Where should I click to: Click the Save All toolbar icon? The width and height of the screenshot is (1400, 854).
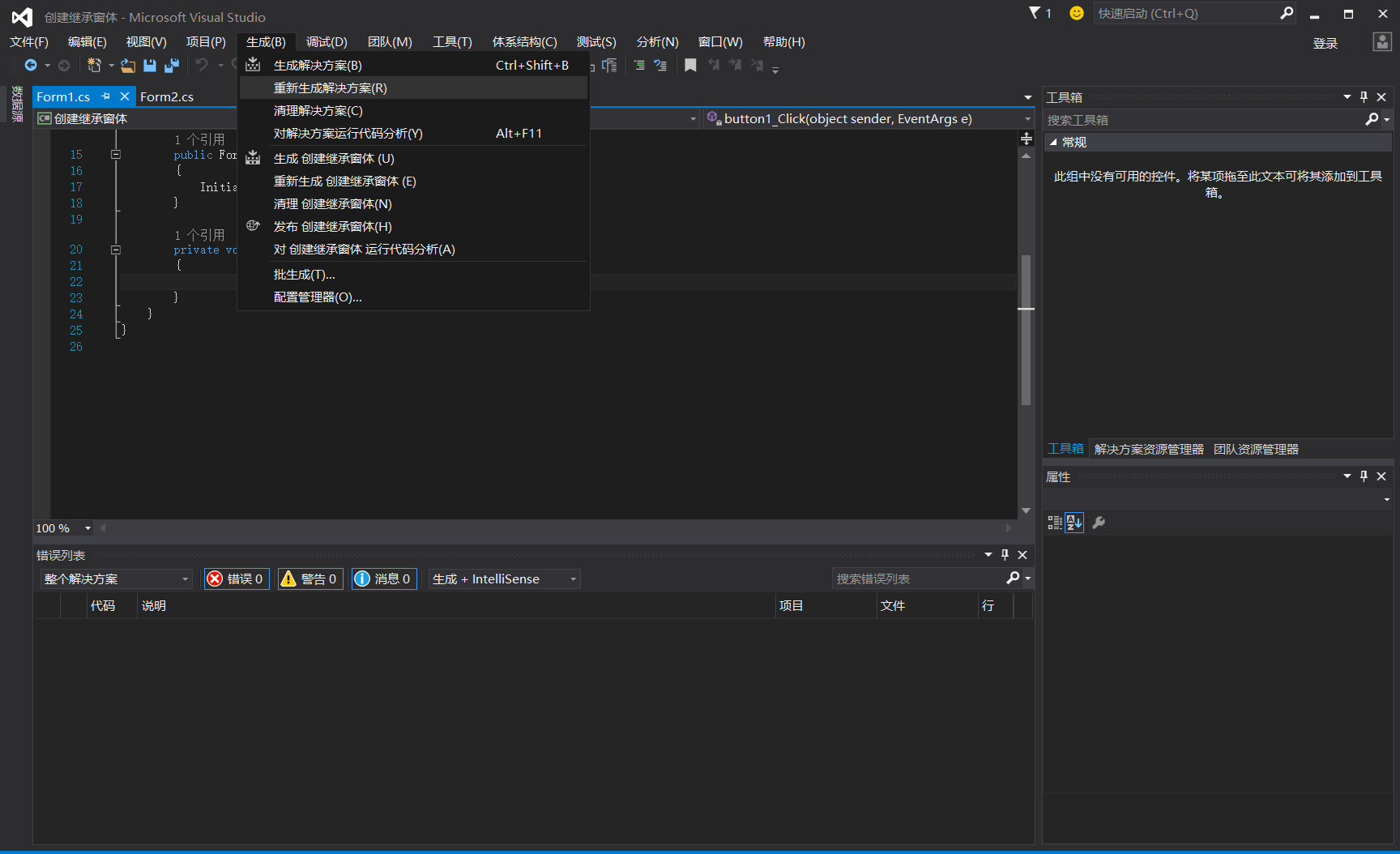click(x=171, y=66)
